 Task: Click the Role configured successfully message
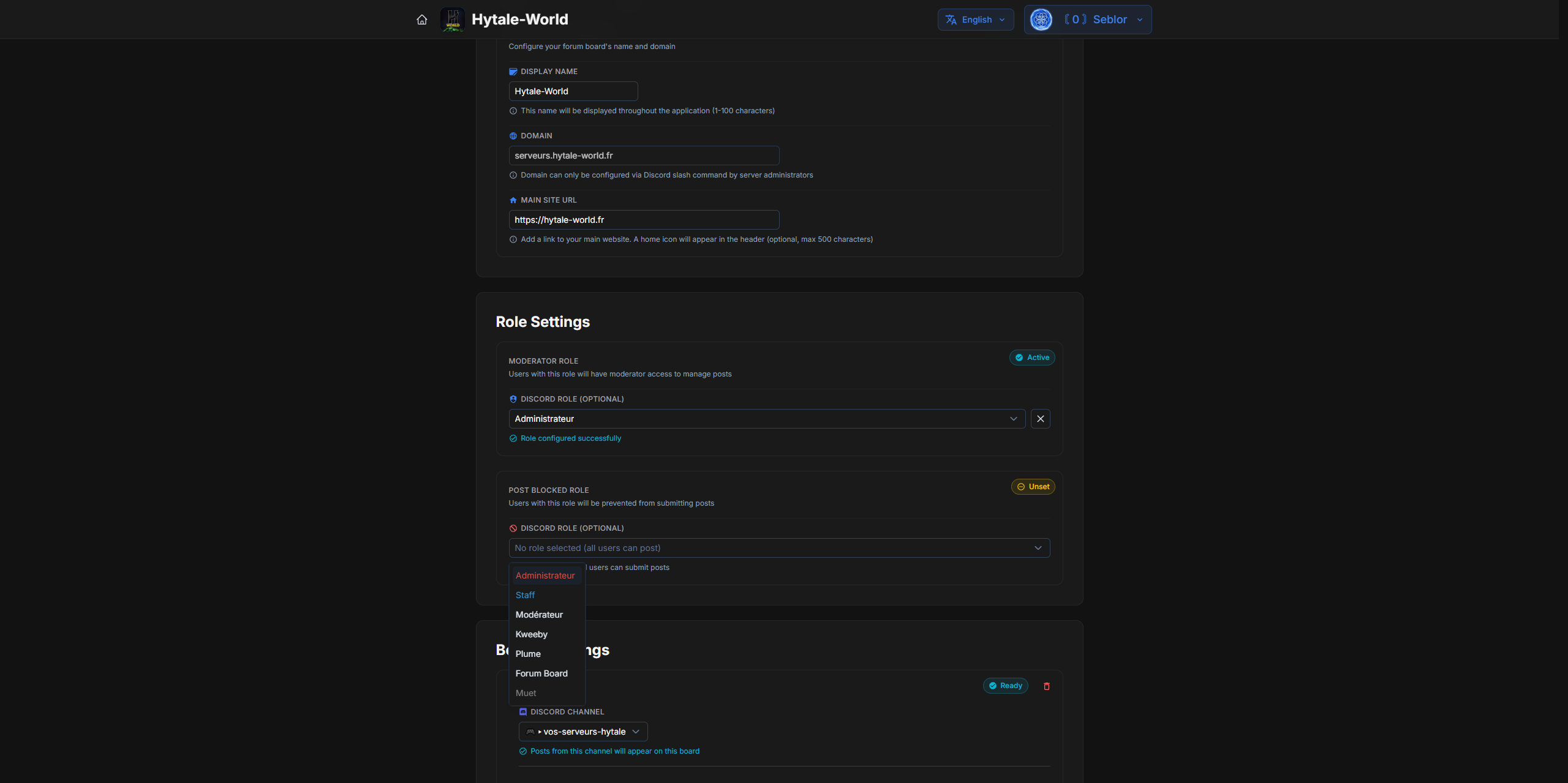[x=571, y=438]
